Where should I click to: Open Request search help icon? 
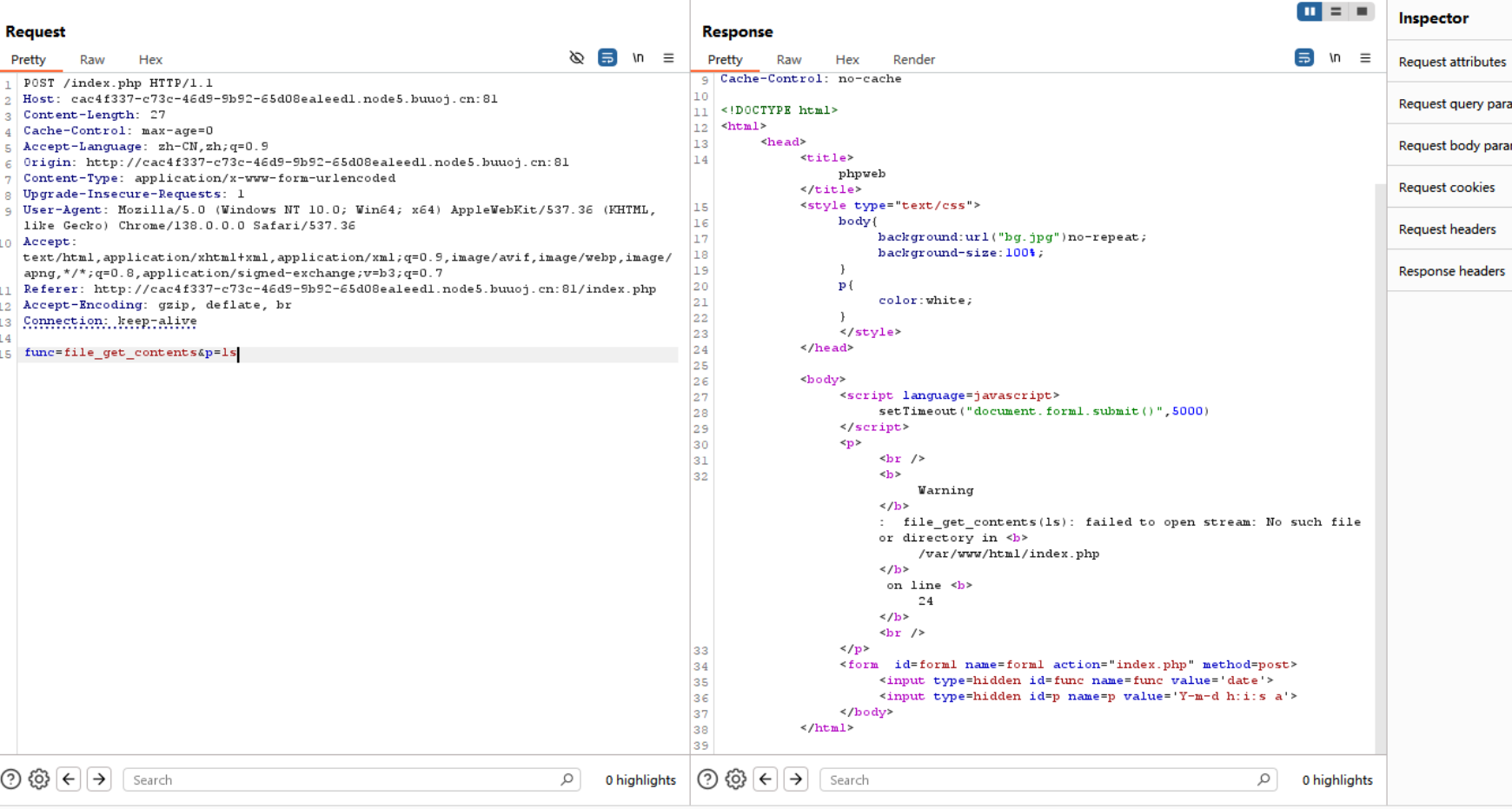11,779
